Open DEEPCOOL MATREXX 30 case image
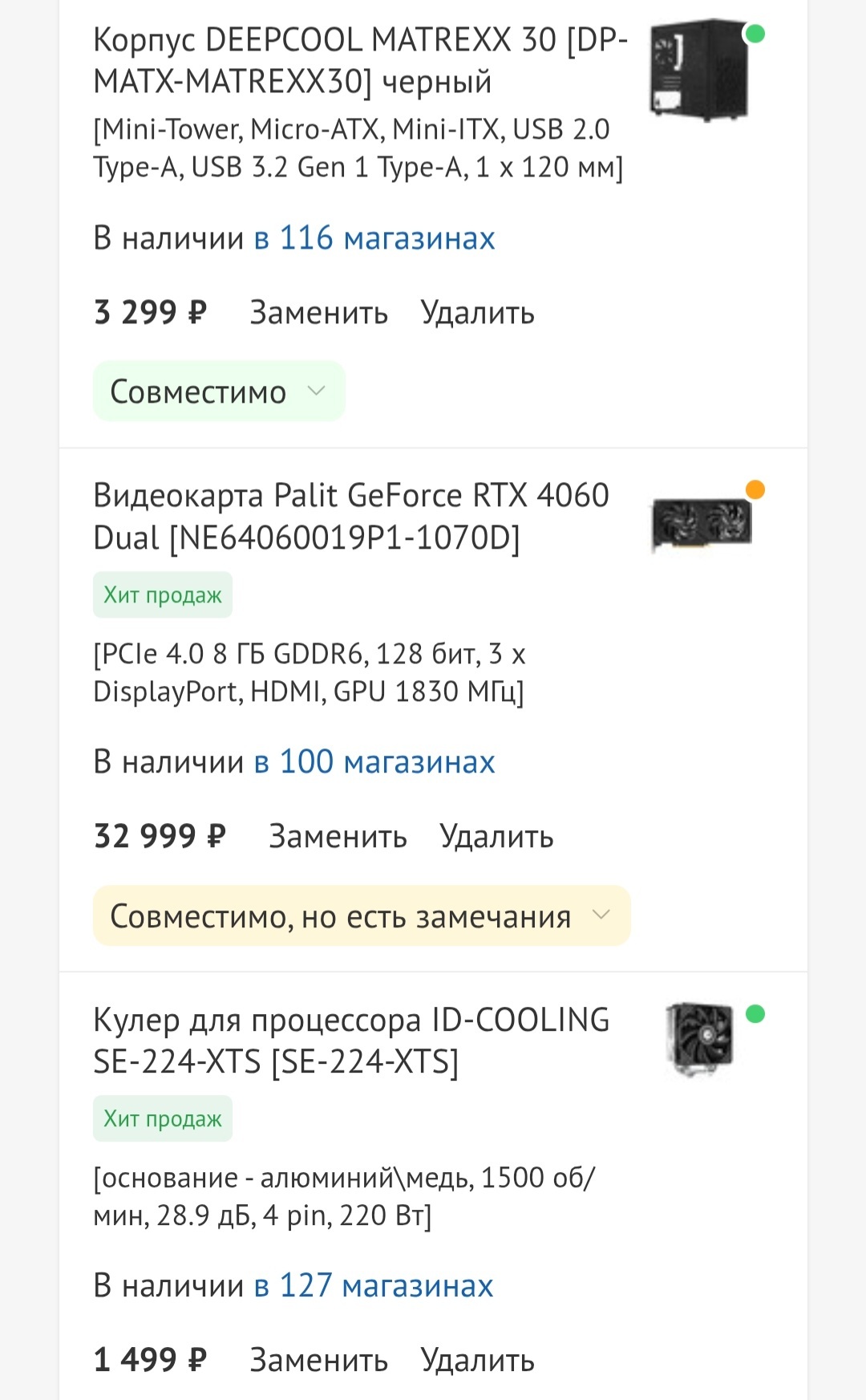 [698, 70]
